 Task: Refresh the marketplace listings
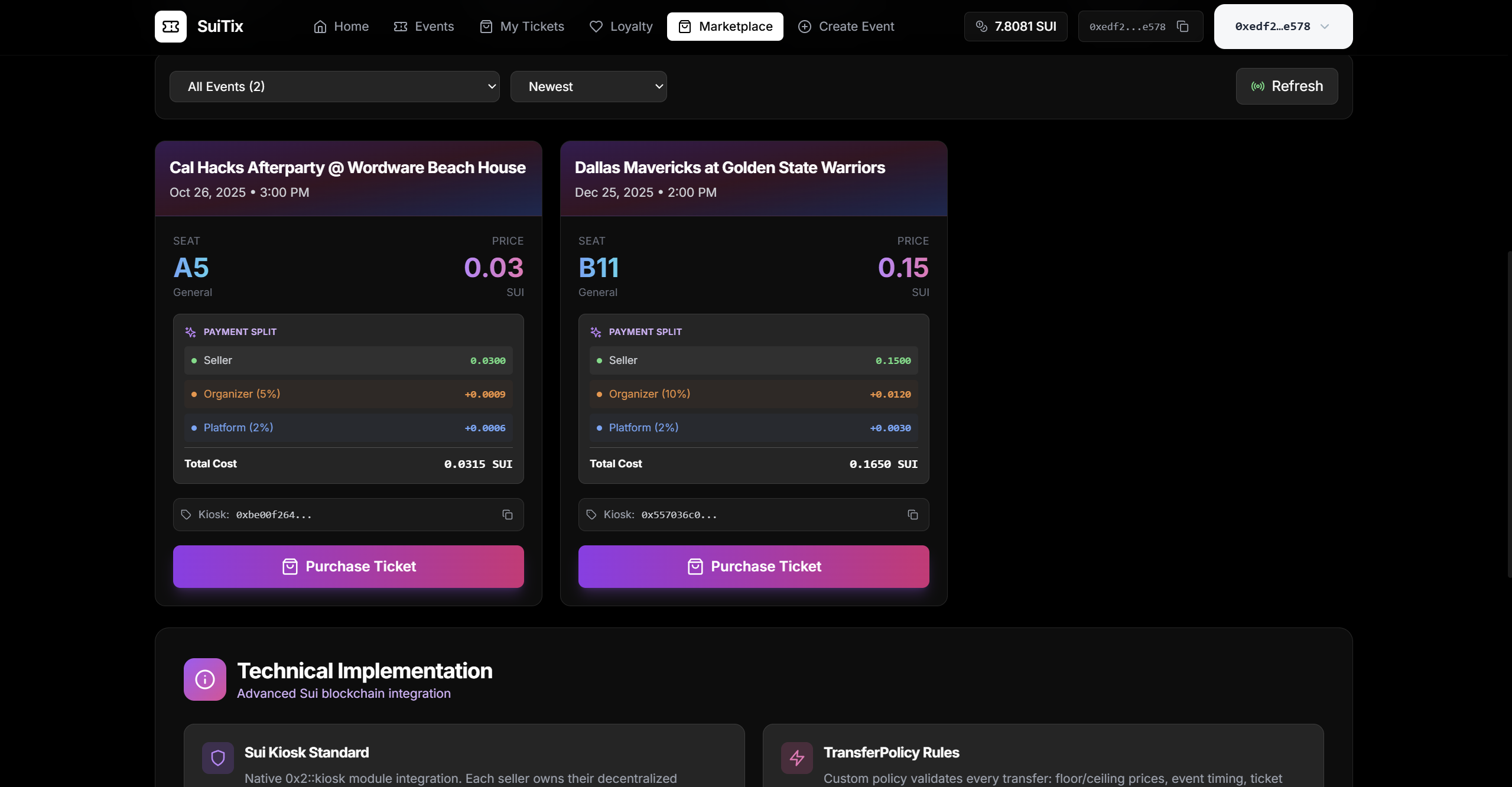[1286, 86]
